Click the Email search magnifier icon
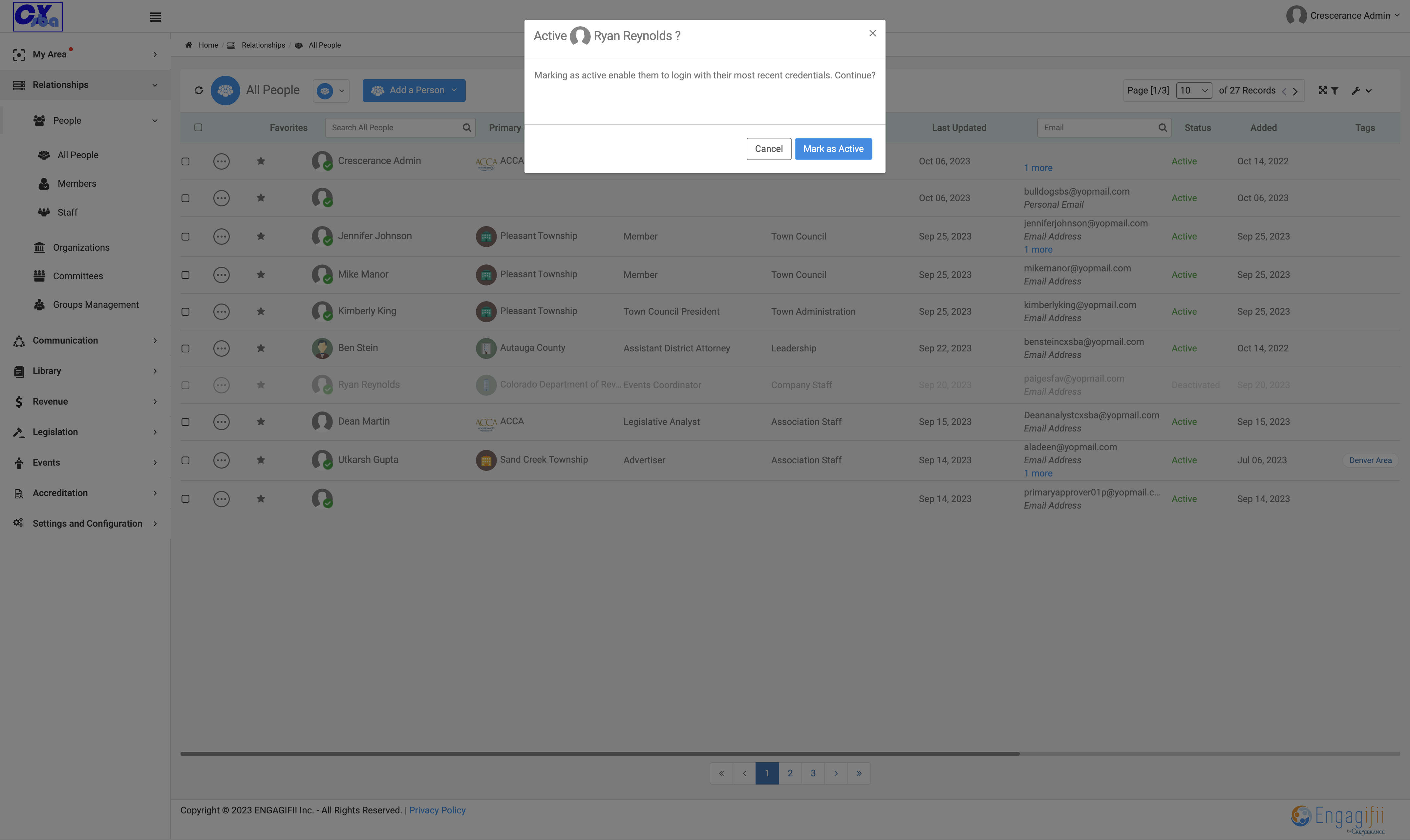1410x840 pixels. [x=1163, y=128]
